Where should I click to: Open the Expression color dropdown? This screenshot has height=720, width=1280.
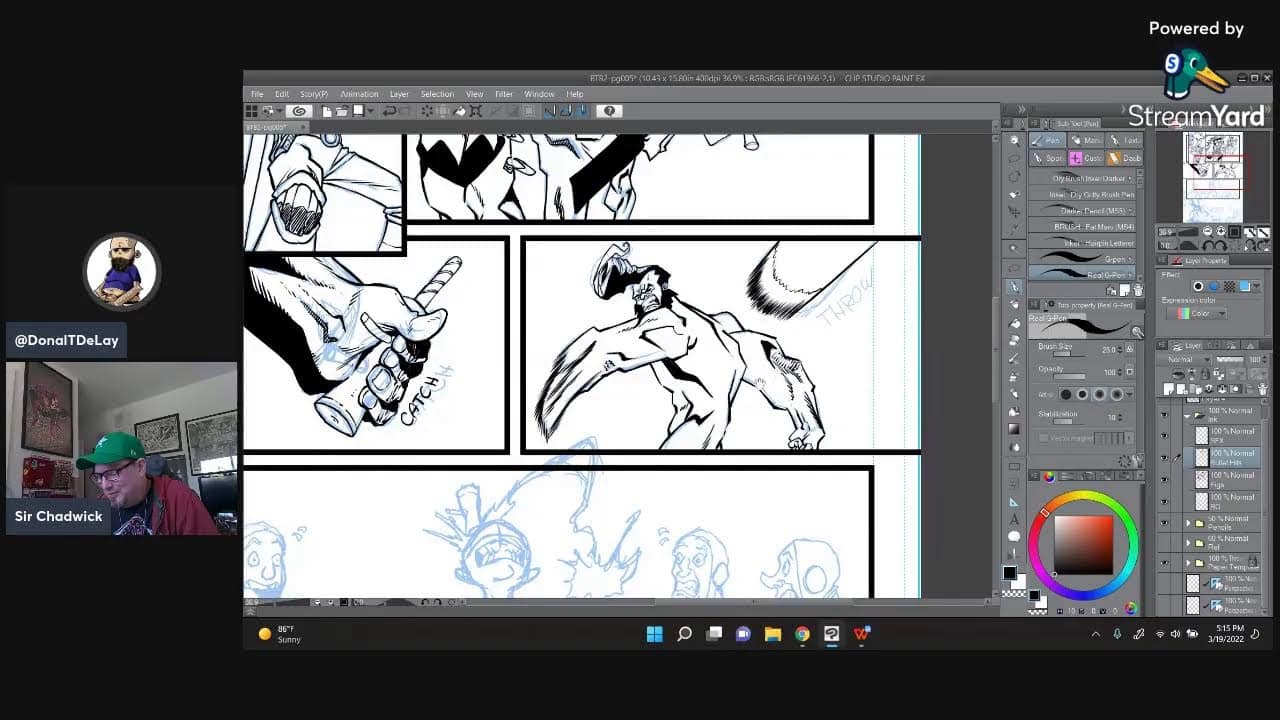pos(1201,313)
